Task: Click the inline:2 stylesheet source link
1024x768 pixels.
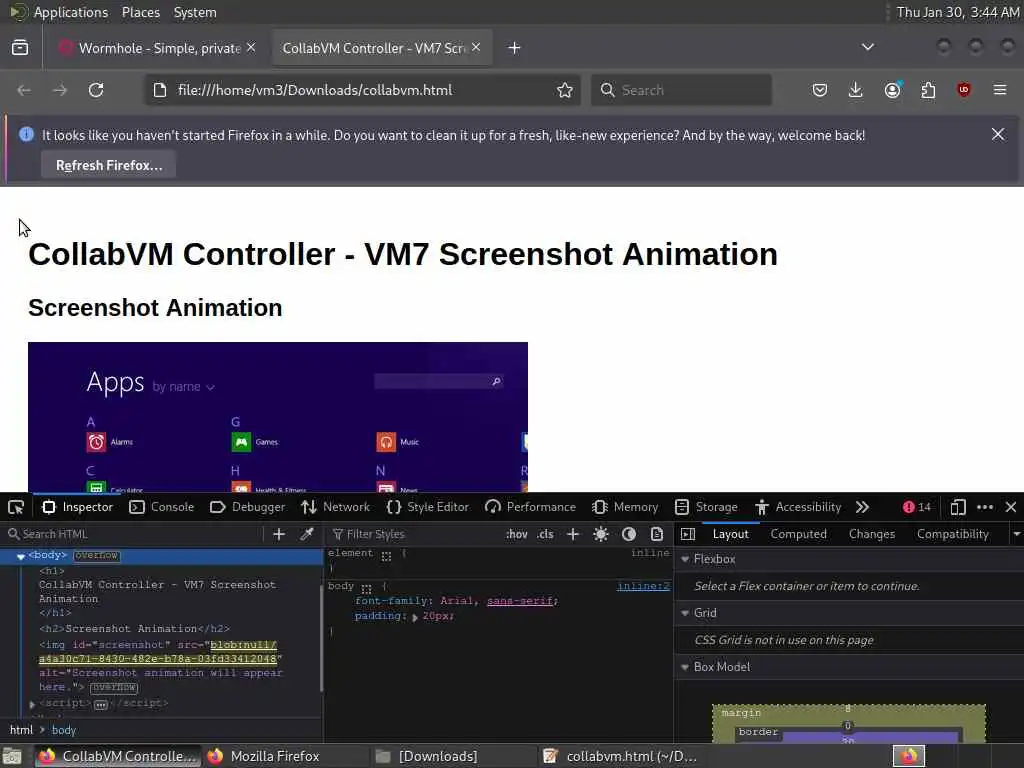Action: click(643, 586)
